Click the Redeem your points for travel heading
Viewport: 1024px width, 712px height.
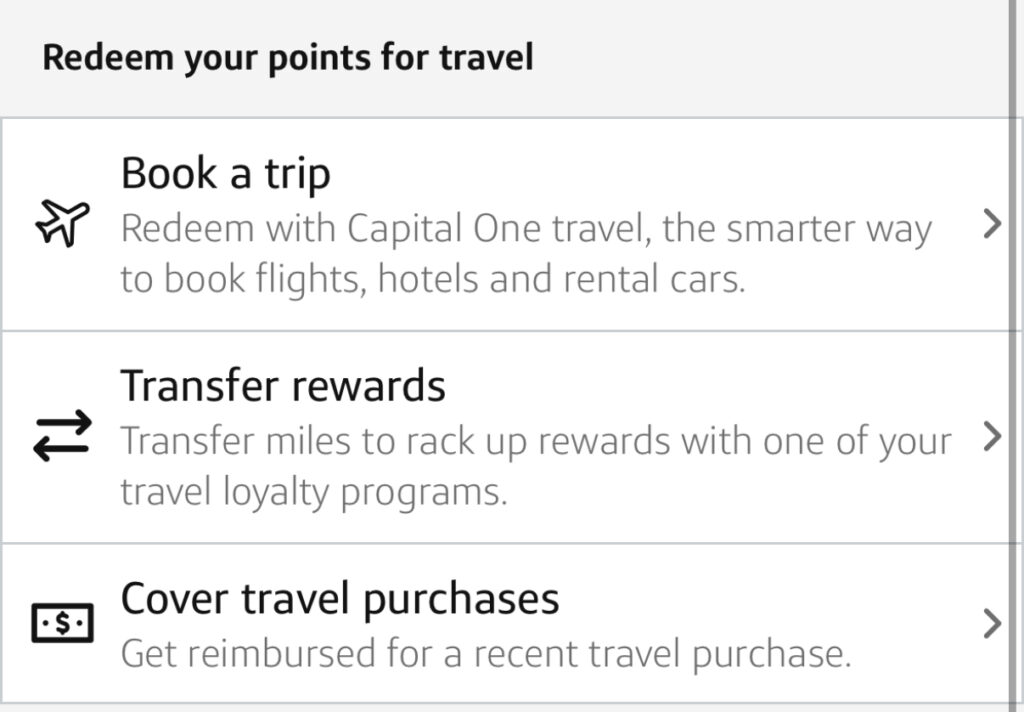click(289, 56)
